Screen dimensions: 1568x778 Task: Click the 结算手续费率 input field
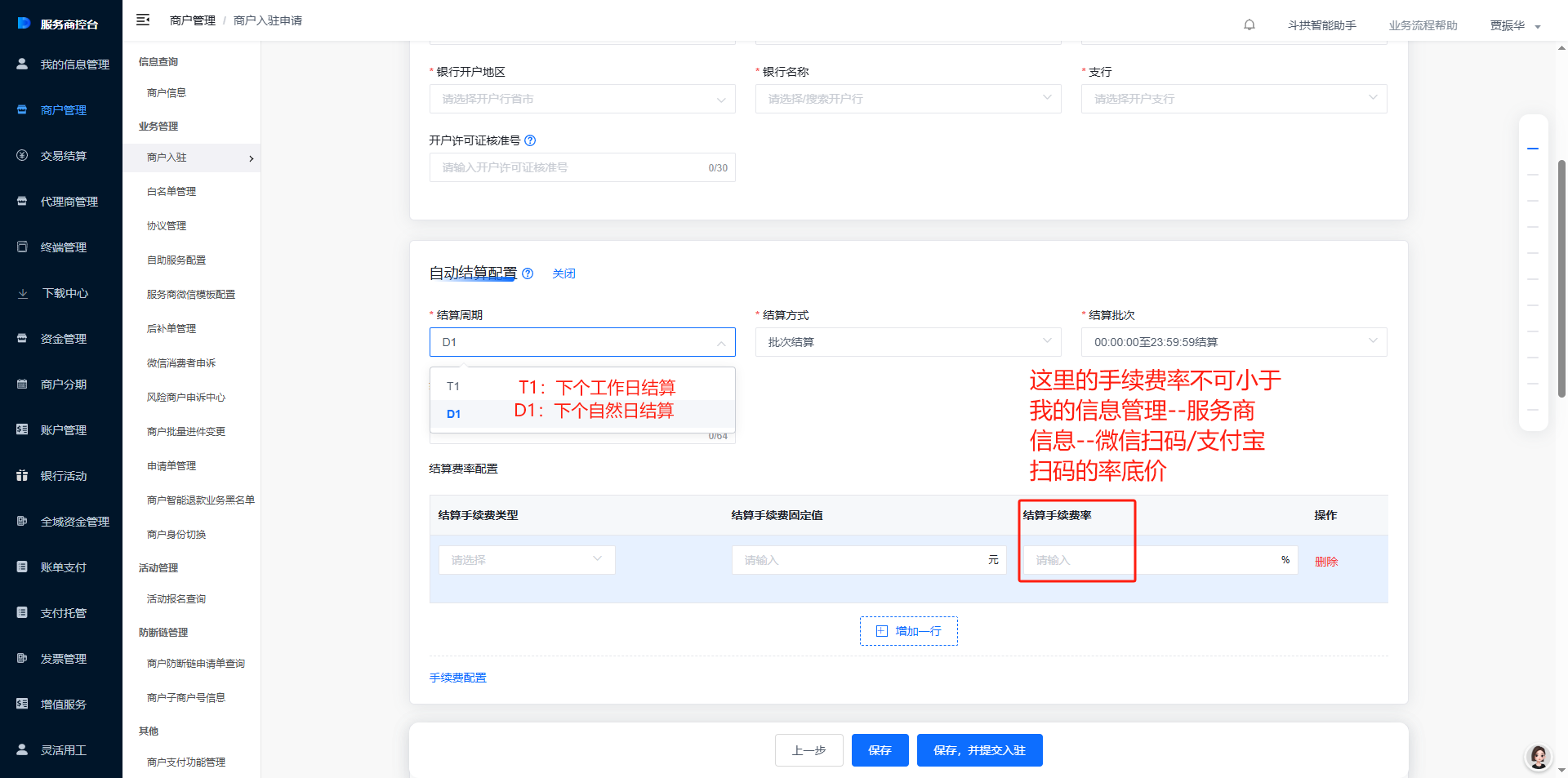coord(1151,560)
